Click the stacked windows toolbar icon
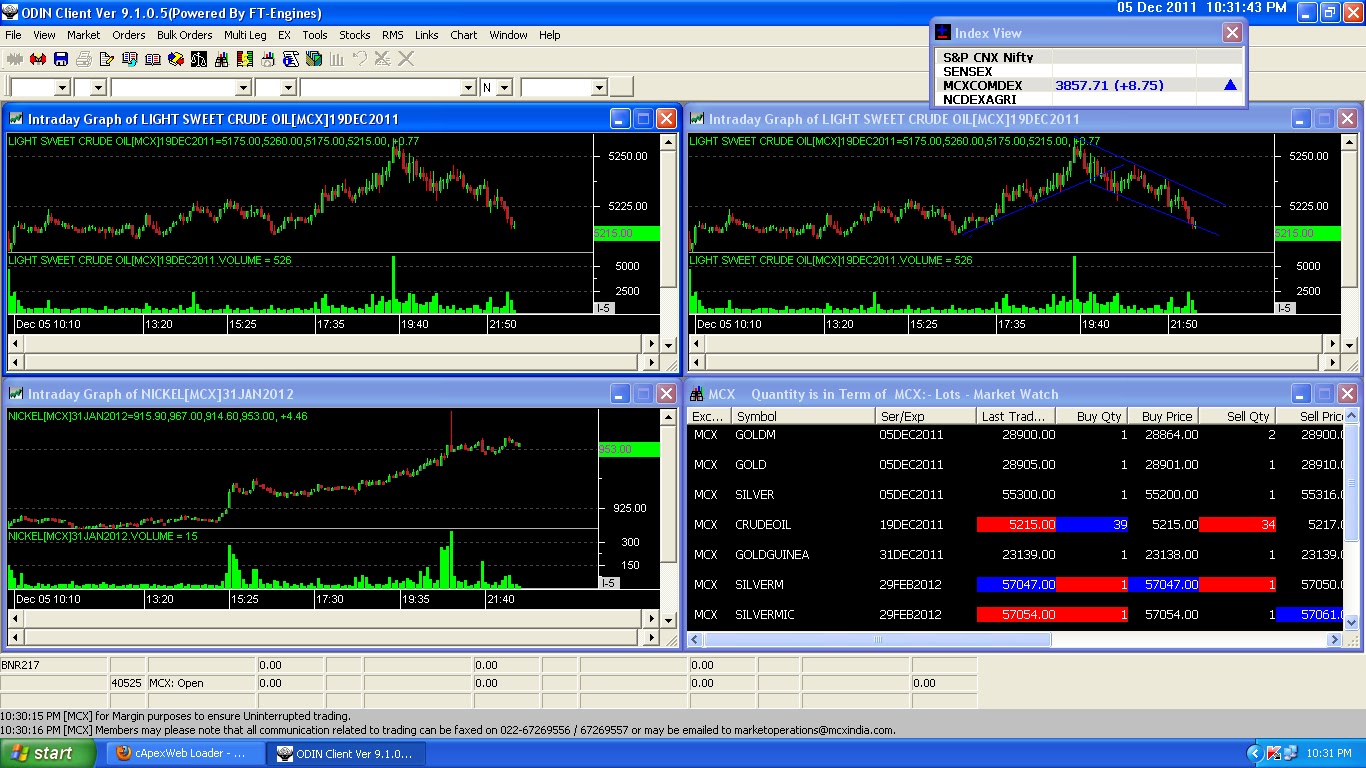Viewport: 1366px width, 768px height. pyautogui.click(x=129, y=59)
